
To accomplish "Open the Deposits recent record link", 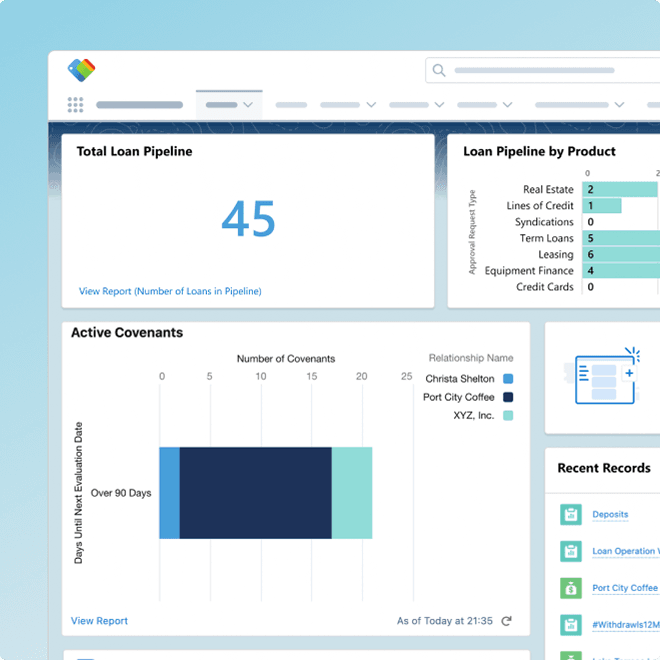I will click(610, 514).
